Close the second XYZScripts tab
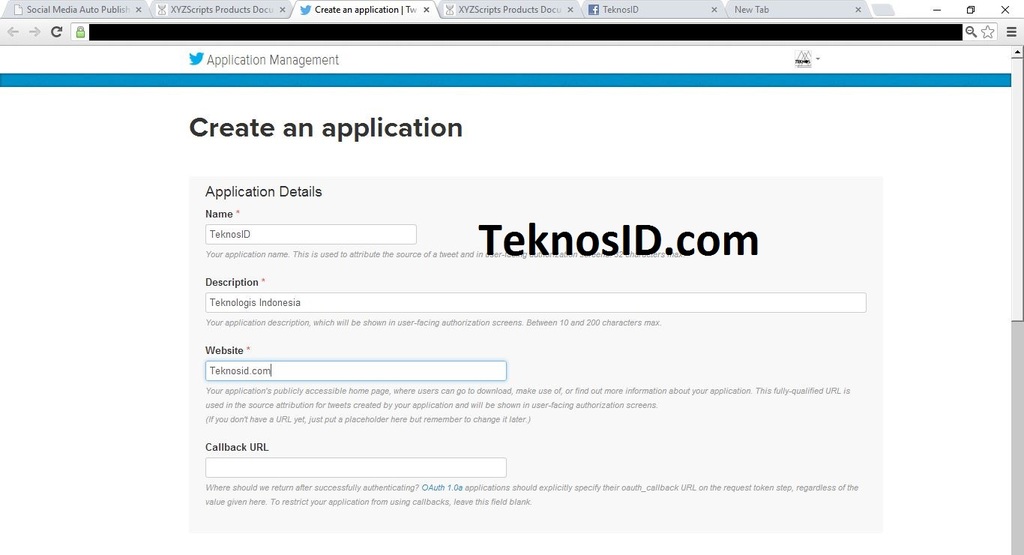The width and height of the screenshot is (1024, 555). click(x=570, y=10)
